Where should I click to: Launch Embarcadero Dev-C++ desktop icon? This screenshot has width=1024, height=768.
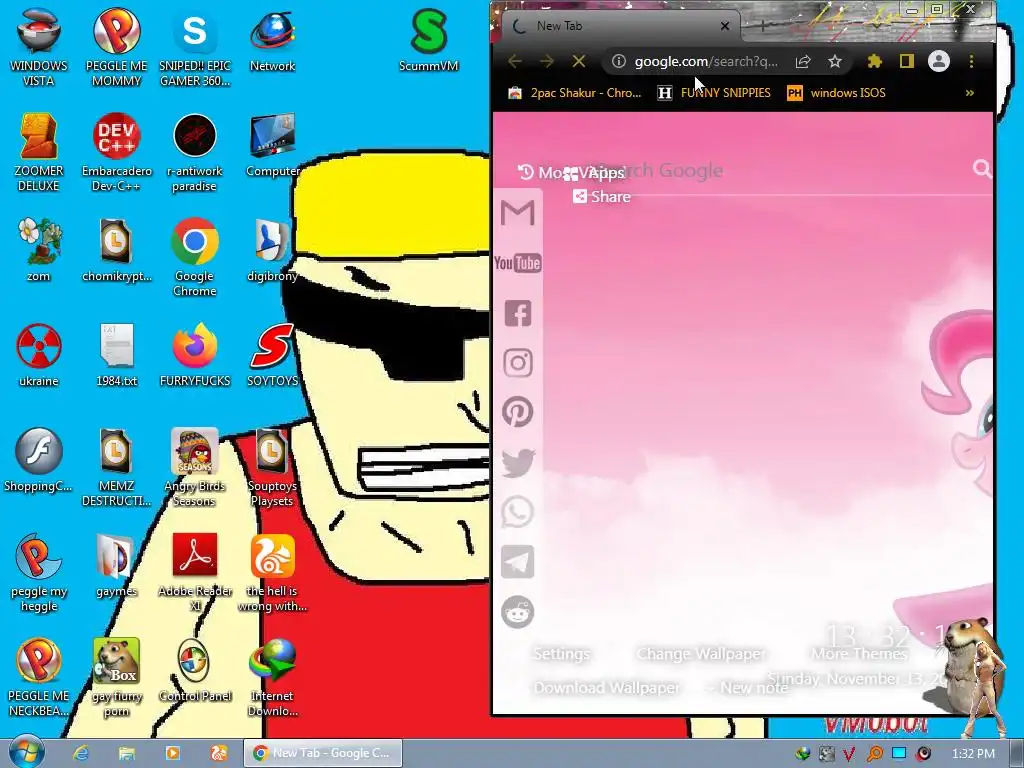click(x=116, y=152)
